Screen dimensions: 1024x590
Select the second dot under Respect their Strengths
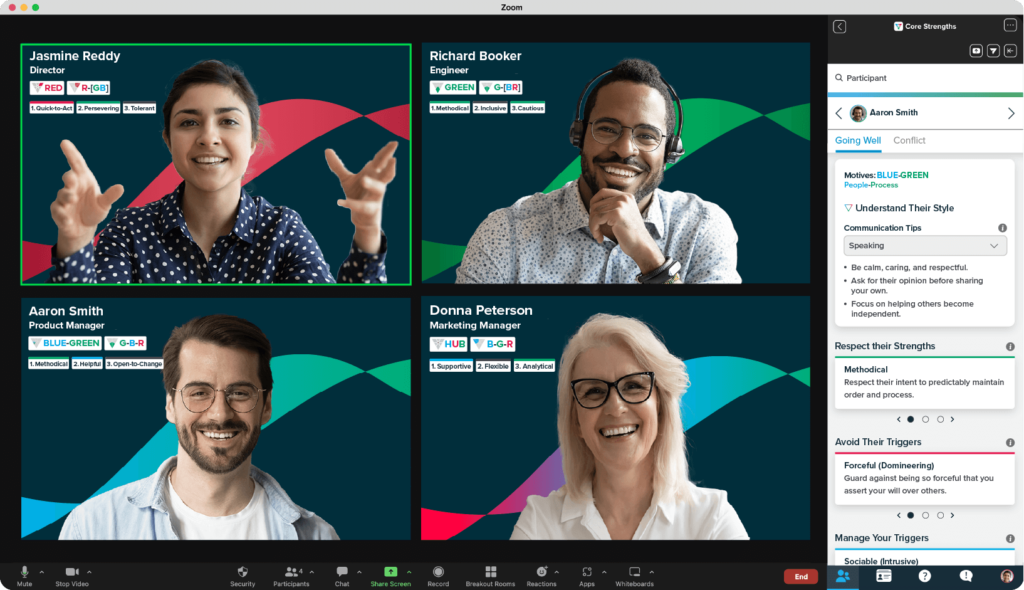925,419
